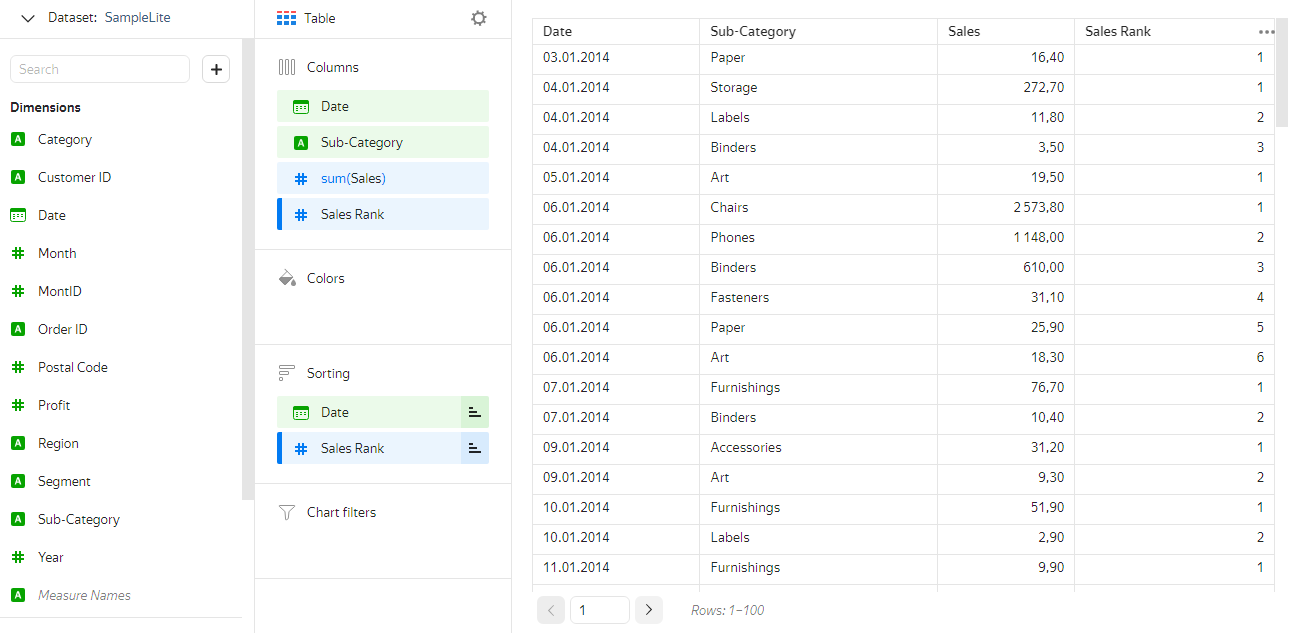Toggle sort direction for Sales Rank

tap(474, 448)
